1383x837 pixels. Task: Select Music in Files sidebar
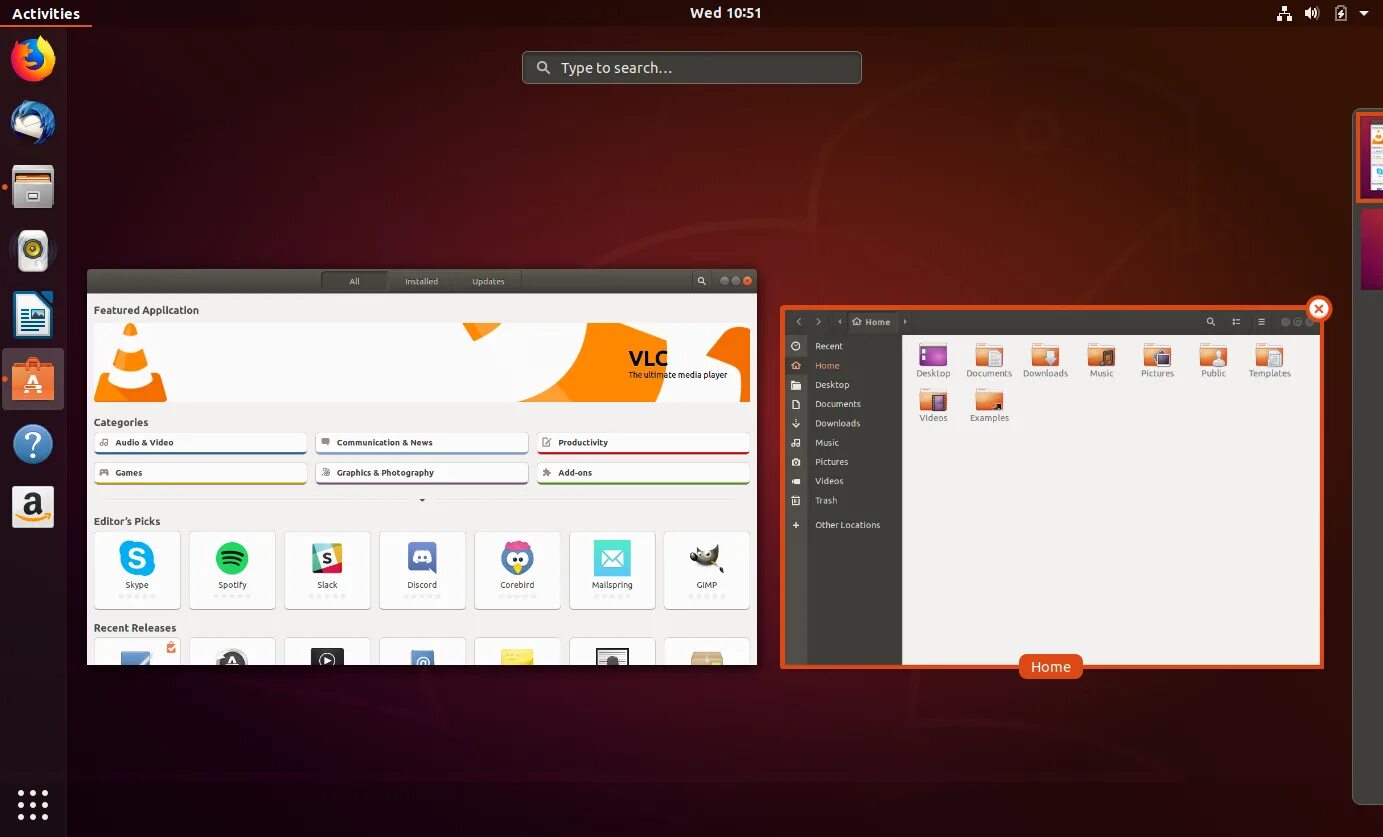[845, 443]
